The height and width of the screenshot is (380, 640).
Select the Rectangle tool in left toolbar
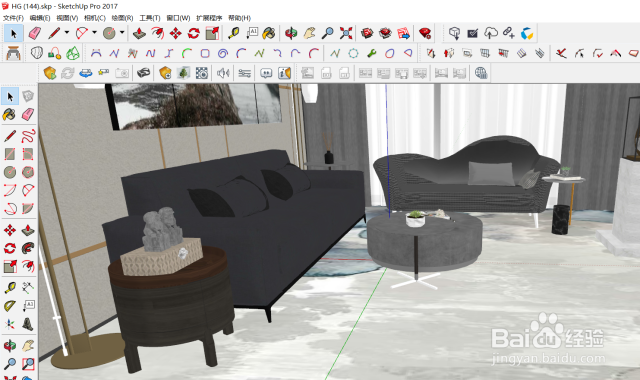[10, 154]
